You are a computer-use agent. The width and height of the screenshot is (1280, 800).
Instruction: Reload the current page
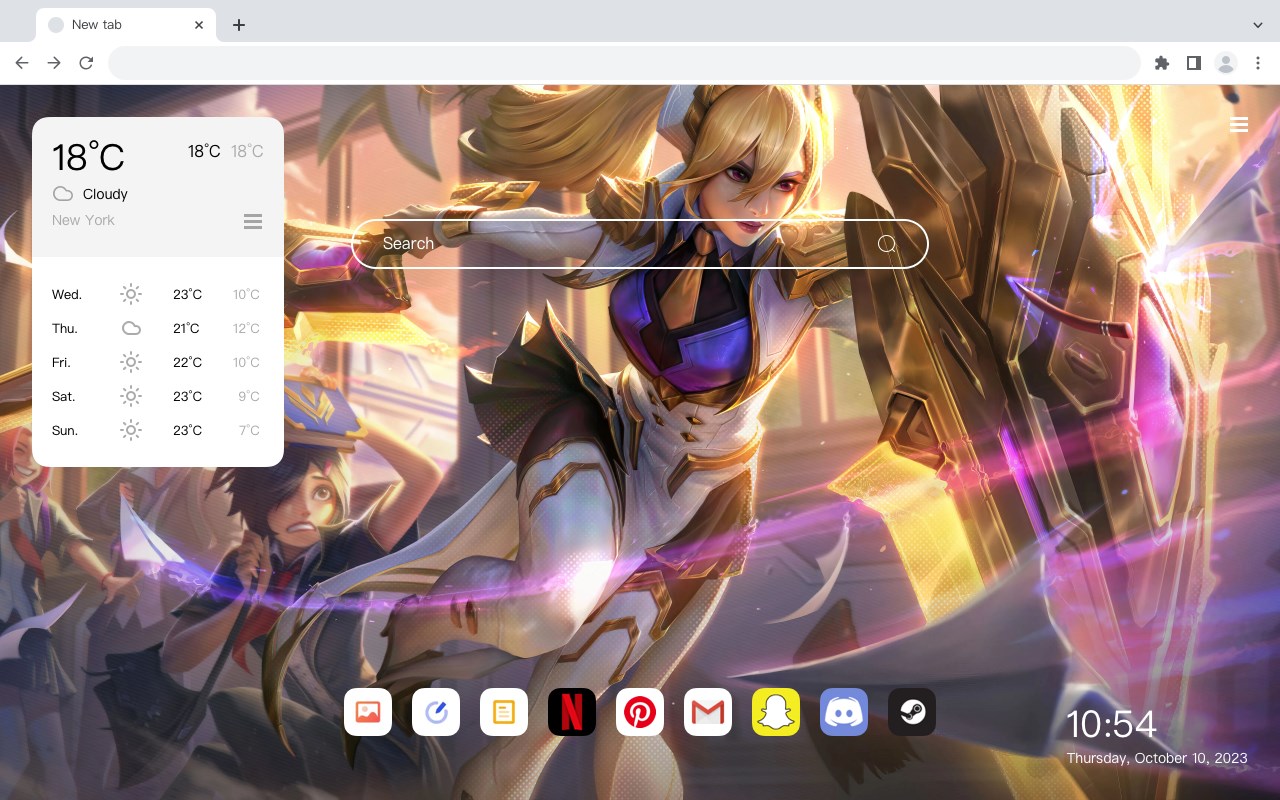[x=86, y=63]
